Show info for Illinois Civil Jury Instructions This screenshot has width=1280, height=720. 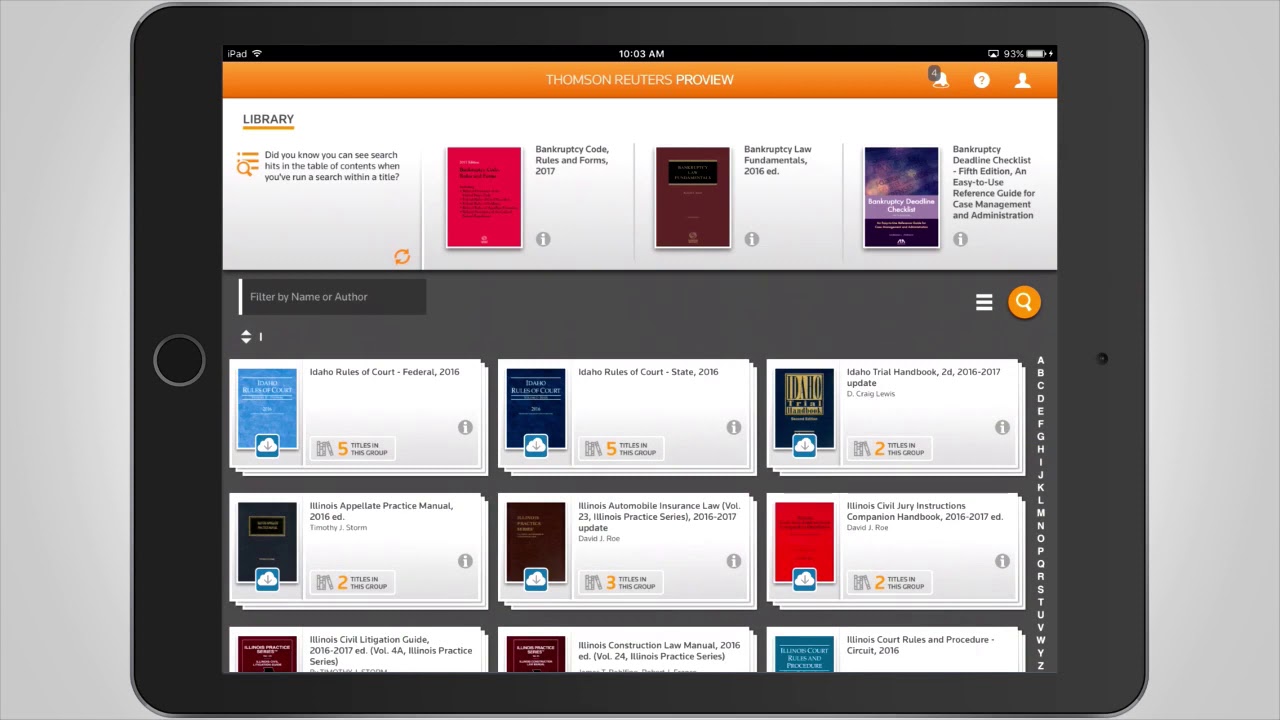click(x=1002, y=561)
